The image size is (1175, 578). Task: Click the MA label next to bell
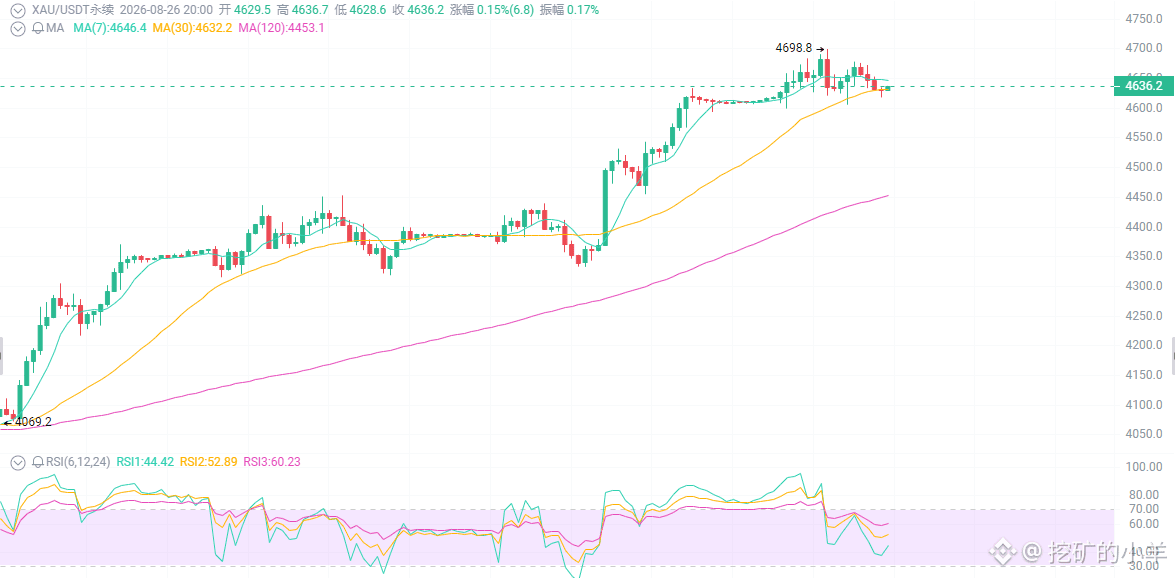click(55, 28)
